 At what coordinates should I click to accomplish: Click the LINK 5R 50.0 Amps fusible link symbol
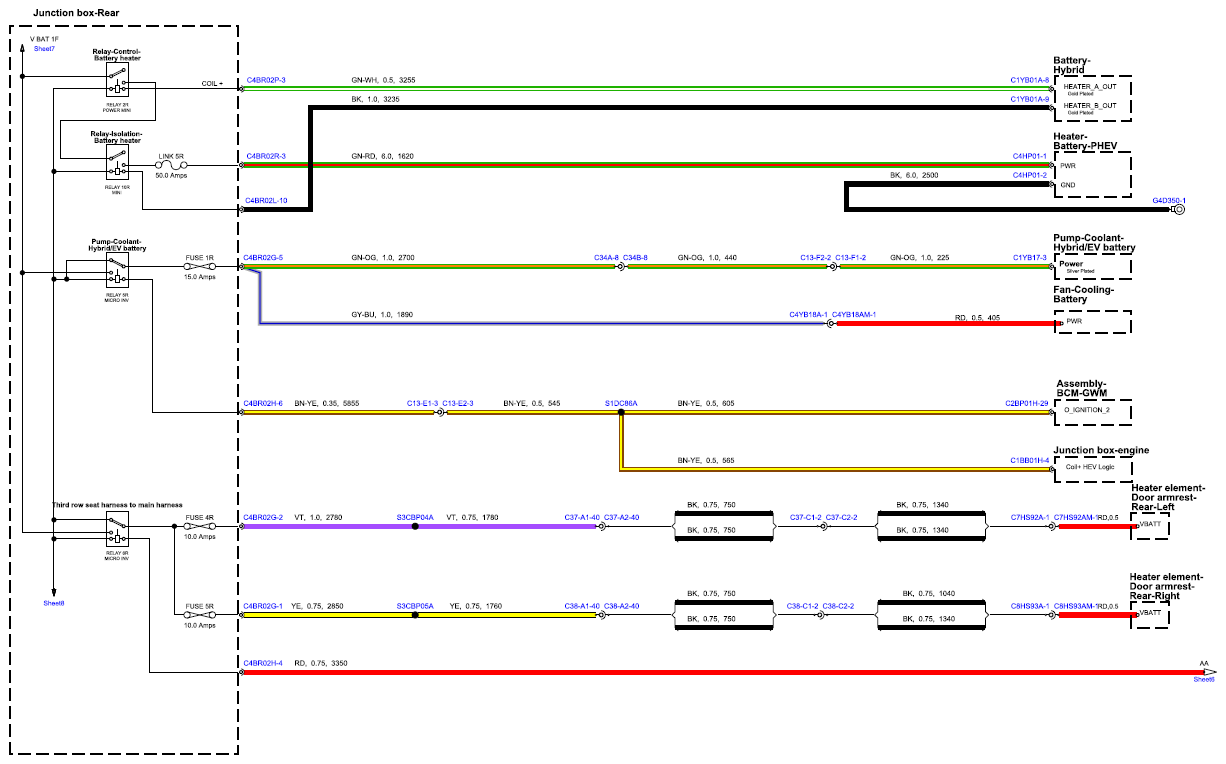pyautogui.click(x=172, y=165)
